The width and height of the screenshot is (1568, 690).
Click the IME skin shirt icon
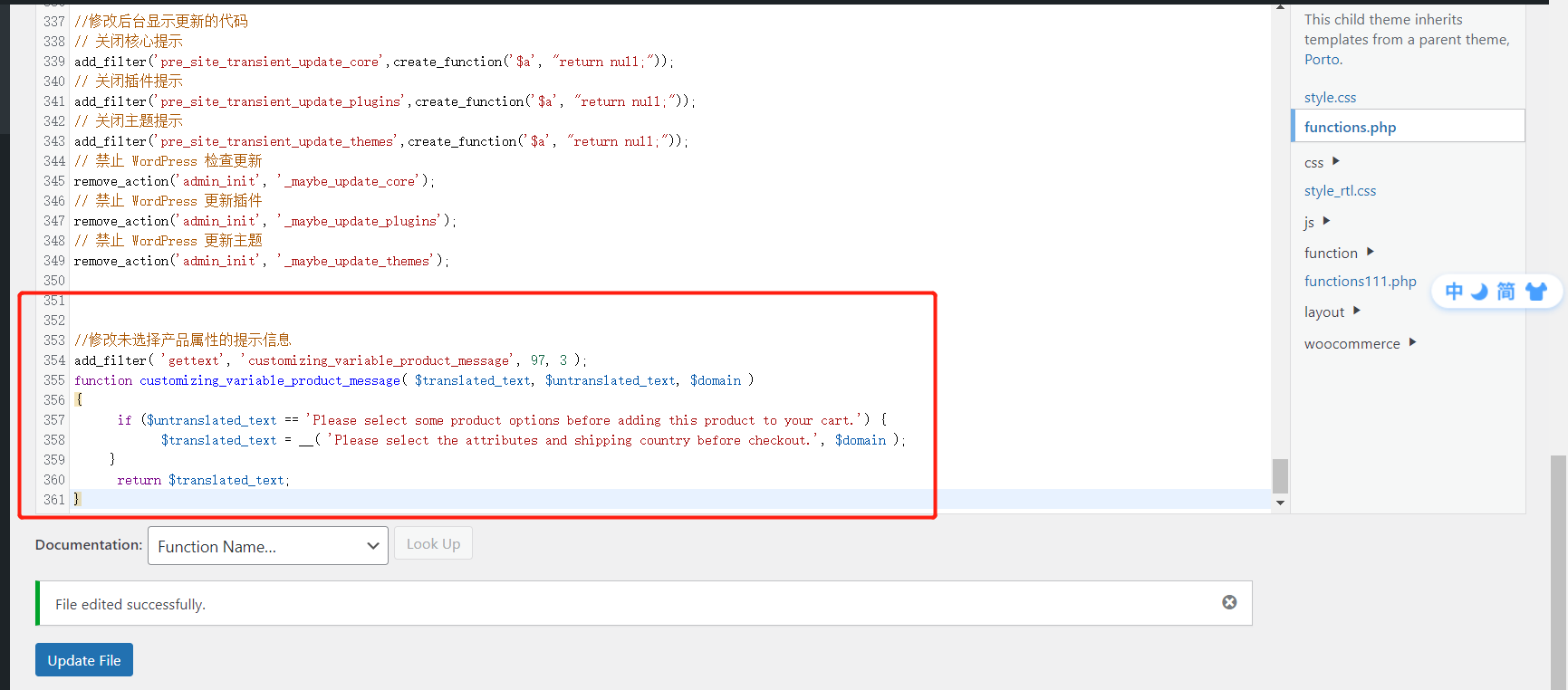click(1535, 292)
